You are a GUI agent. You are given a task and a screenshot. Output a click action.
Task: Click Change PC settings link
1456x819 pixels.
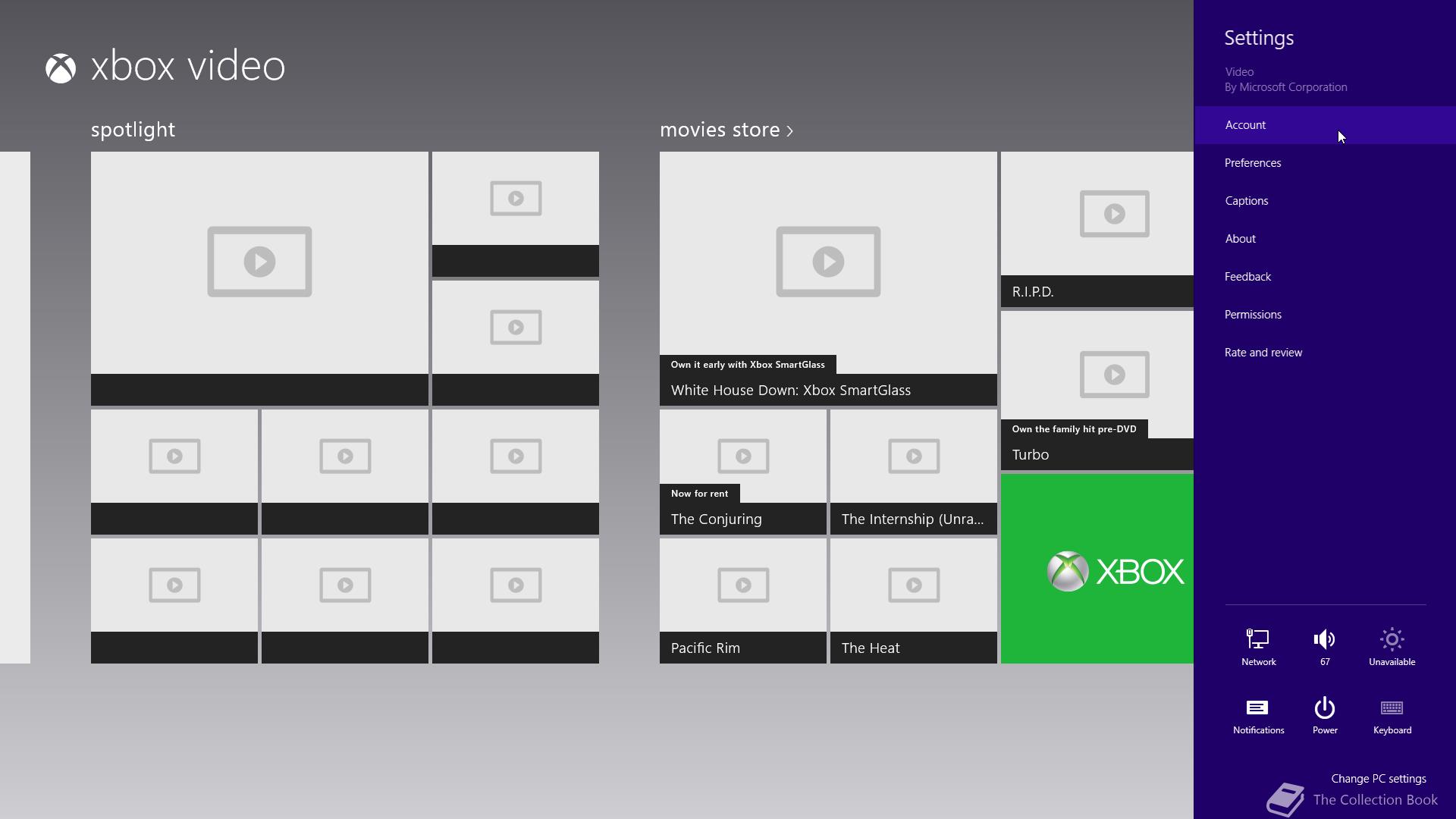coord(1378,779)
